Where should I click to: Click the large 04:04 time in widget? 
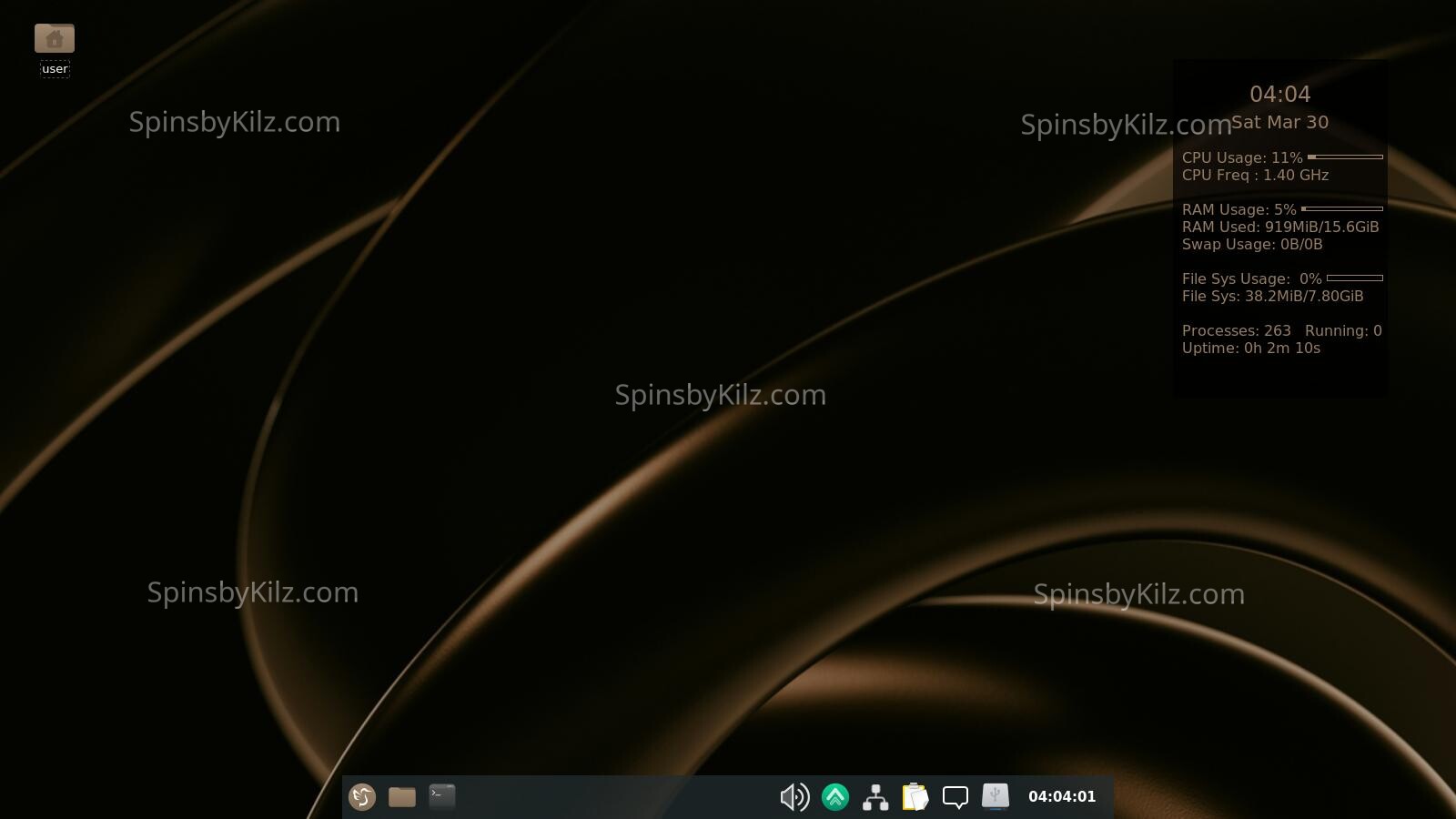click(x=1279, y=95)
